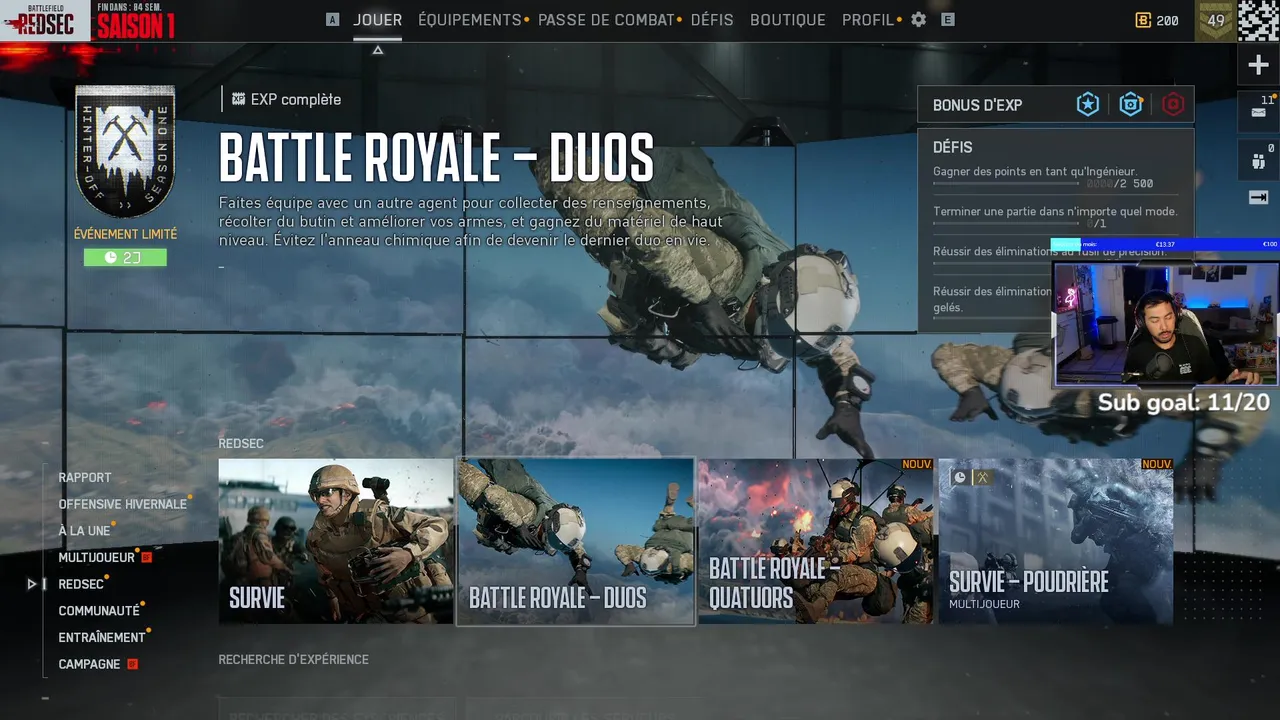Screen dimensions: 1280x720
Task: Click the BONUS D'EXP label
Action: [x=977, y=105]
